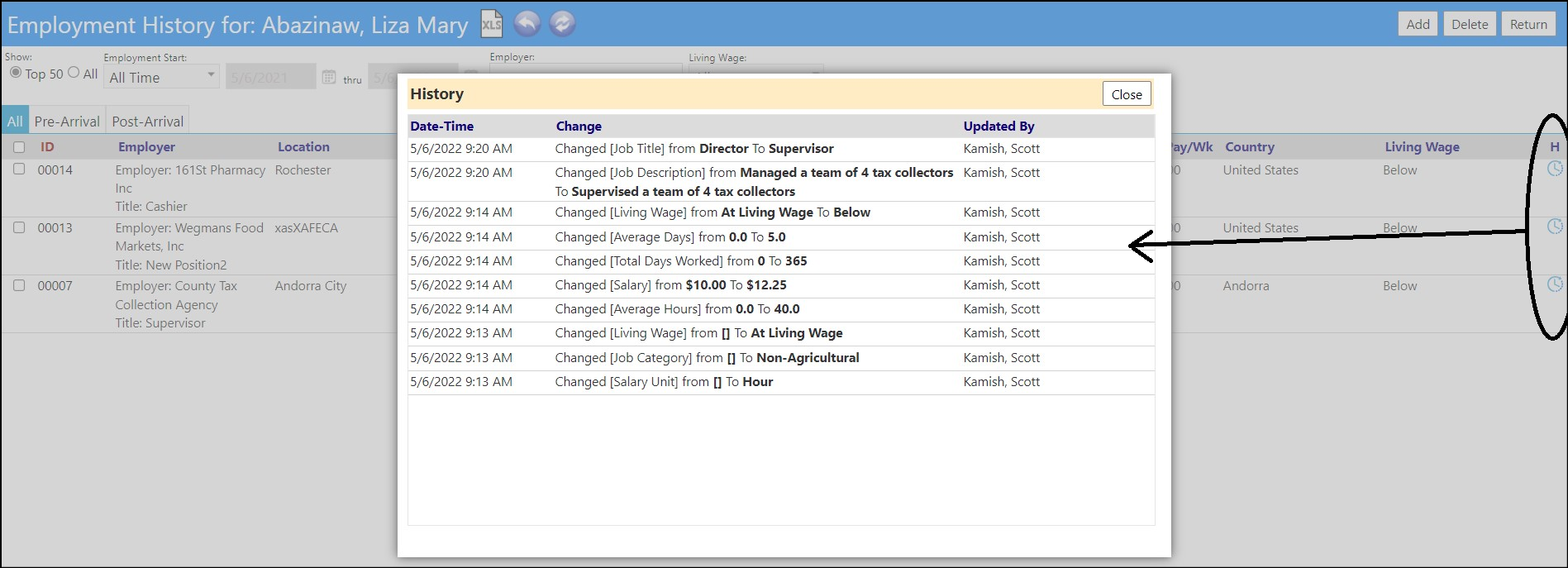Select the Job Category Non-Agricultural row
Image resolution: width=1568 pixels, height=568 pixels.
pyautogui.click(x=781, y=358)
